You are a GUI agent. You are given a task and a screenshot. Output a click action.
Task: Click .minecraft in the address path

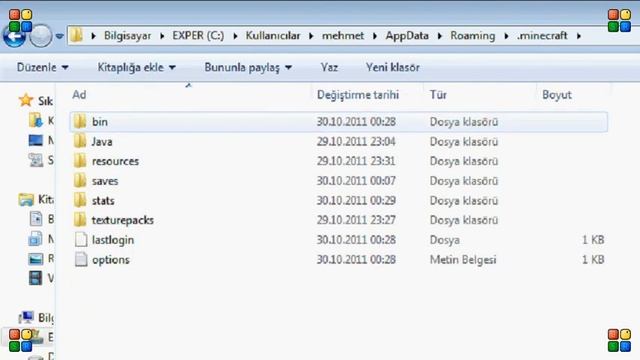[x=542, y=36]
